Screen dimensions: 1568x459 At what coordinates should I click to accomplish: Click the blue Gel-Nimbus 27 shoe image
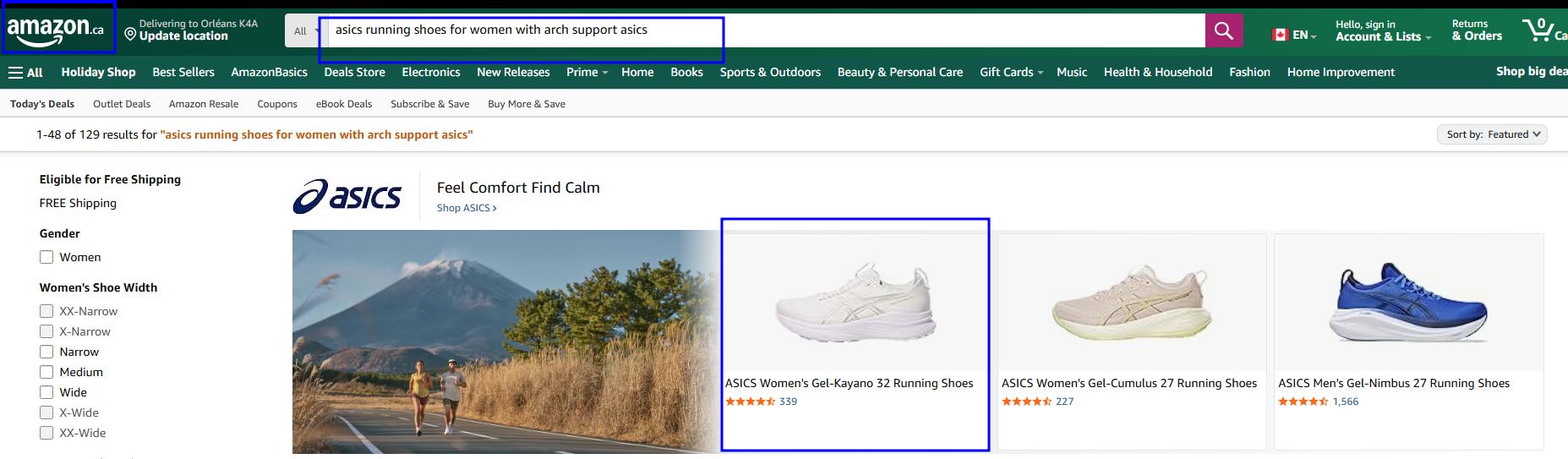[1407, 302]
